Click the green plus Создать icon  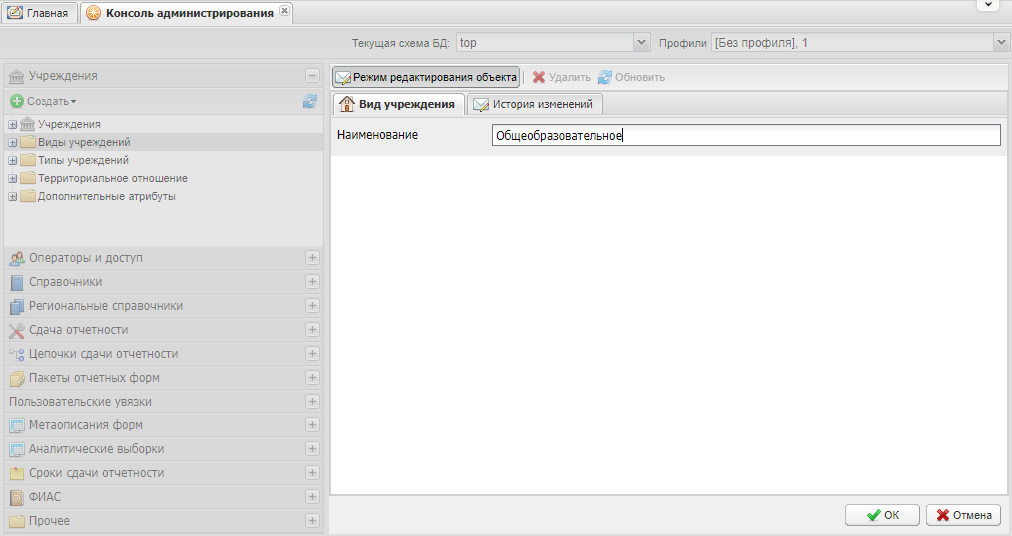16,101
